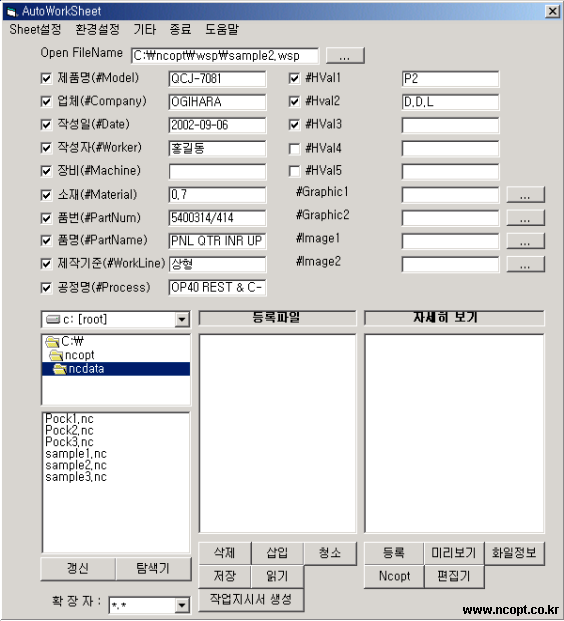
Task: Toggle the 공정명(#Process) checkbox
Action: pyautogui.click(x=46, y=288)
